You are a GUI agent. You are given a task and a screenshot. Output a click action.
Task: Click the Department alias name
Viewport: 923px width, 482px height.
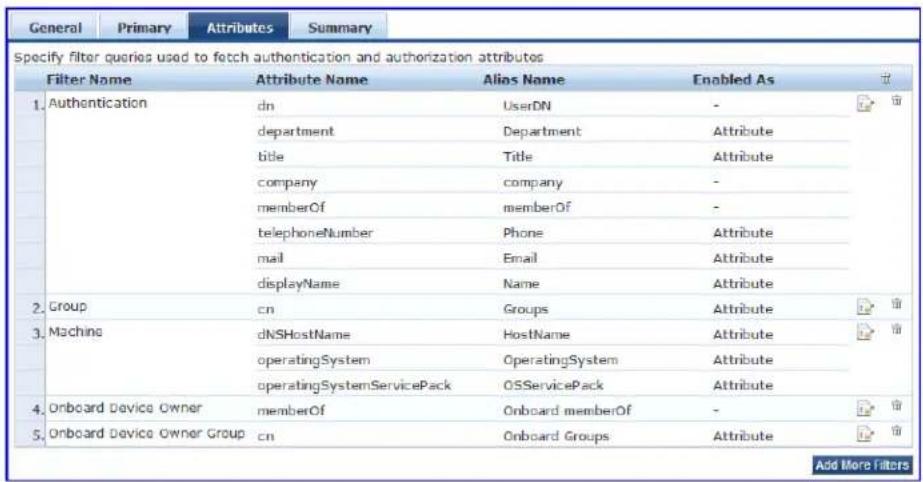(542, 131)
